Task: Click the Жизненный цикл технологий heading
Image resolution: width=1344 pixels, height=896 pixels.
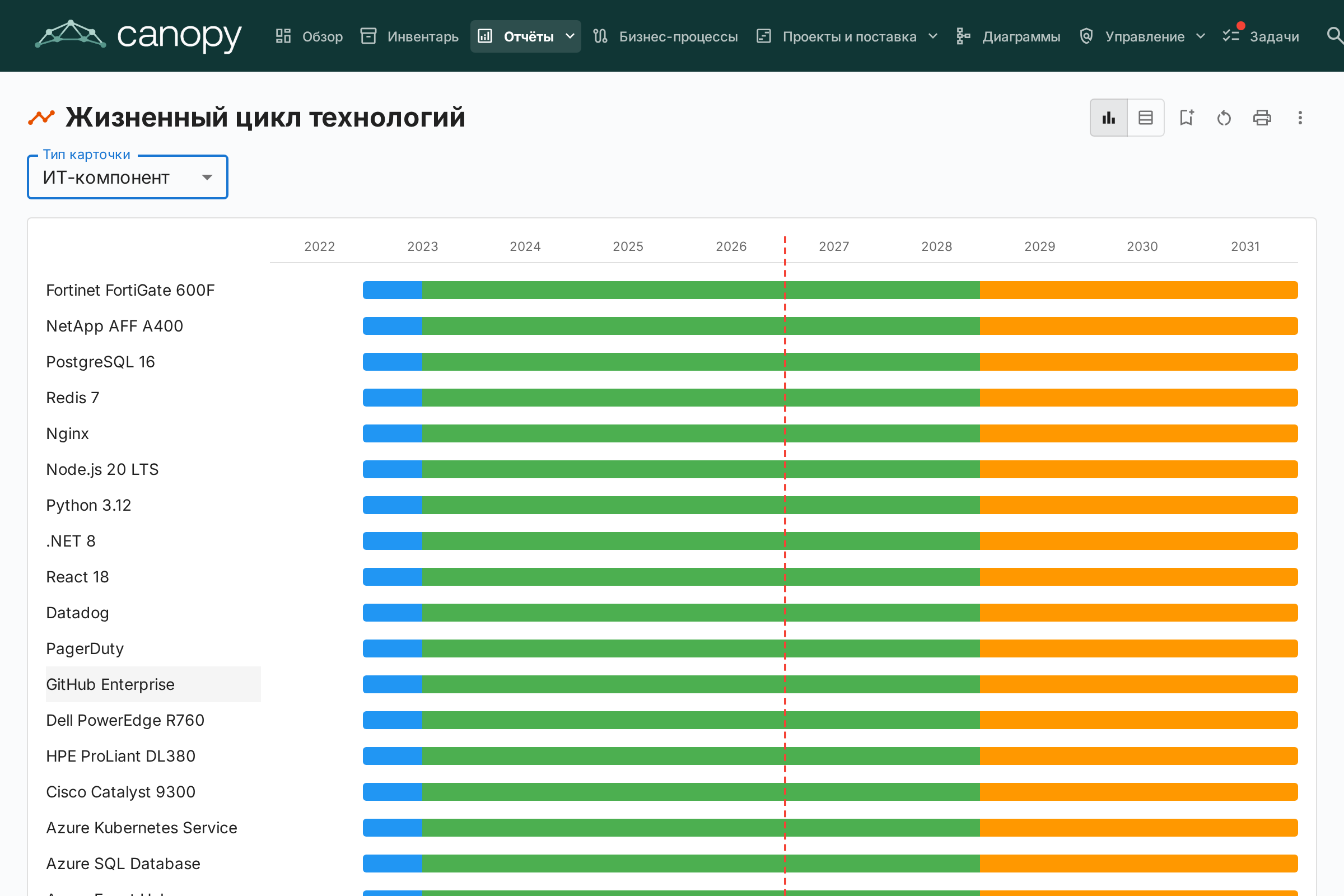Action: pos(265,118)
